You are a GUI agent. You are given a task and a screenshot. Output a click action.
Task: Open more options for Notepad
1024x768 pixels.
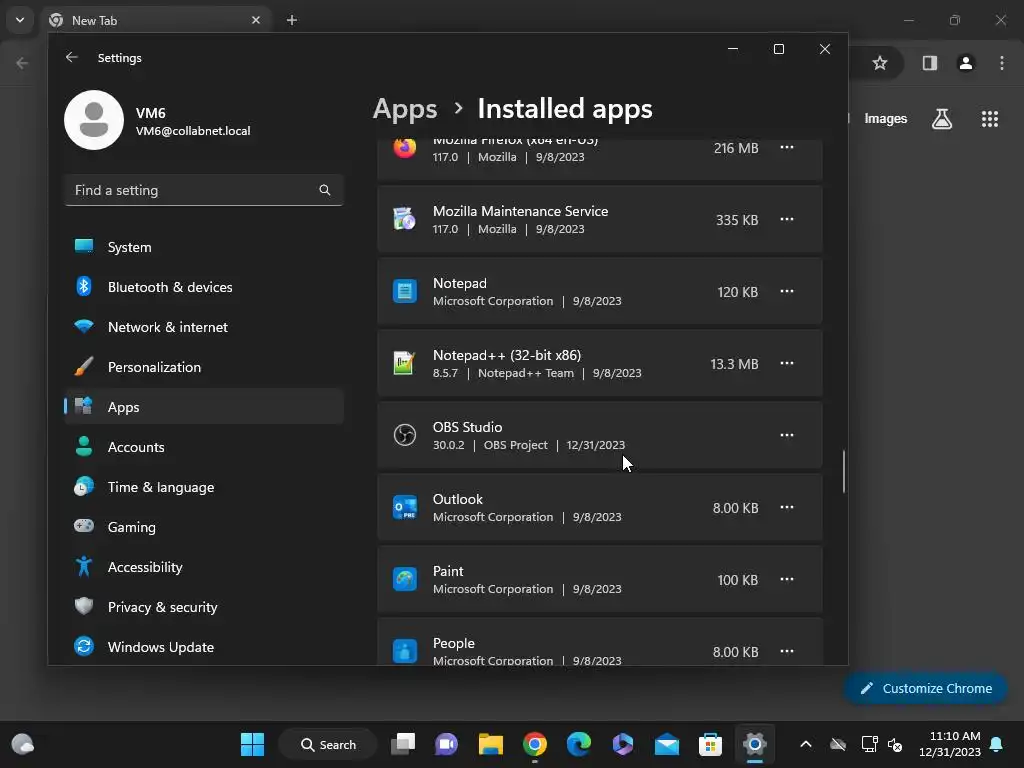787,291
